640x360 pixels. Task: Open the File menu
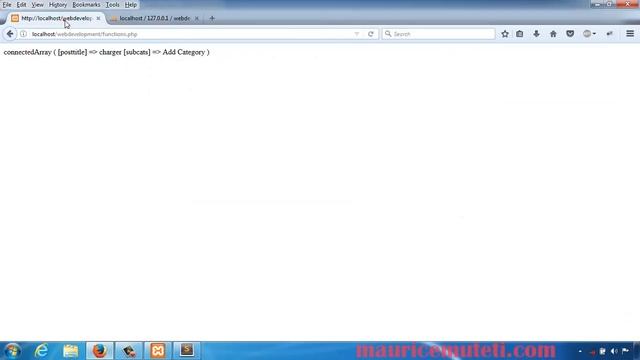click(x=7, y=5)
